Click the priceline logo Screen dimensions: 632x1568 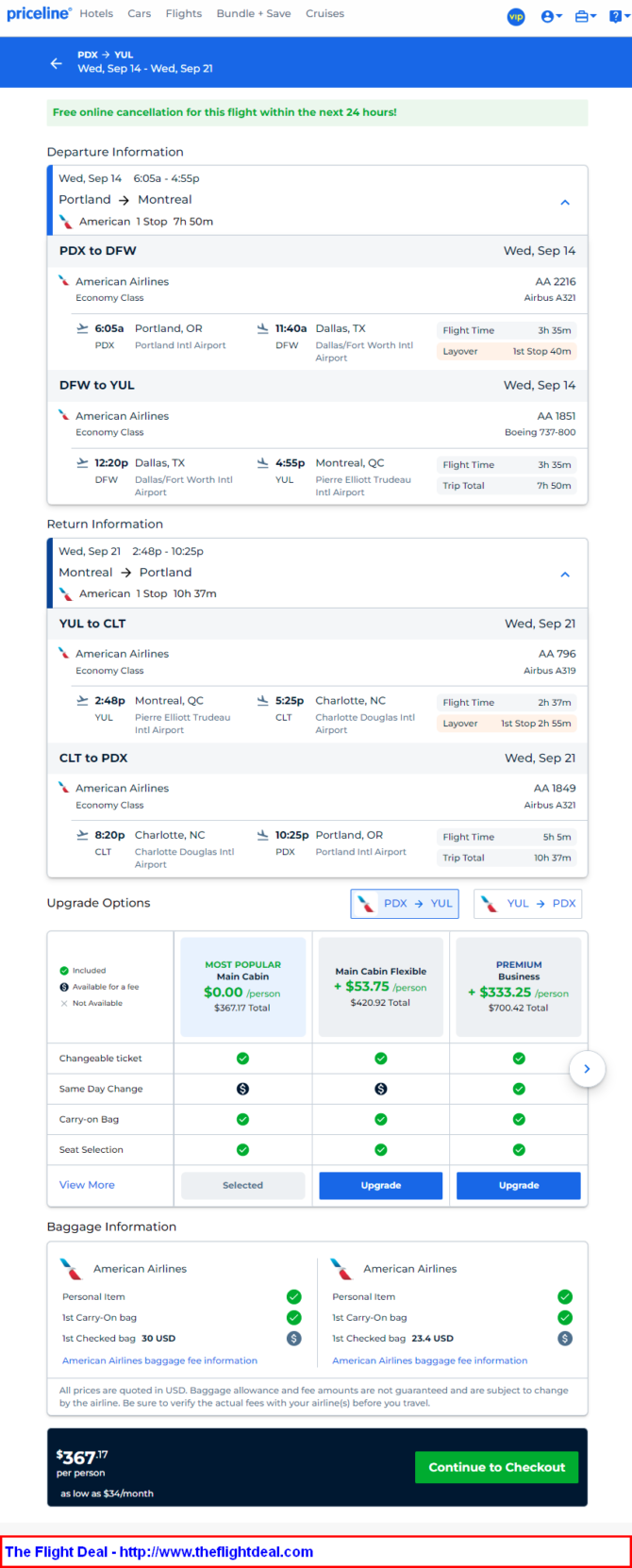click(39, 13)
